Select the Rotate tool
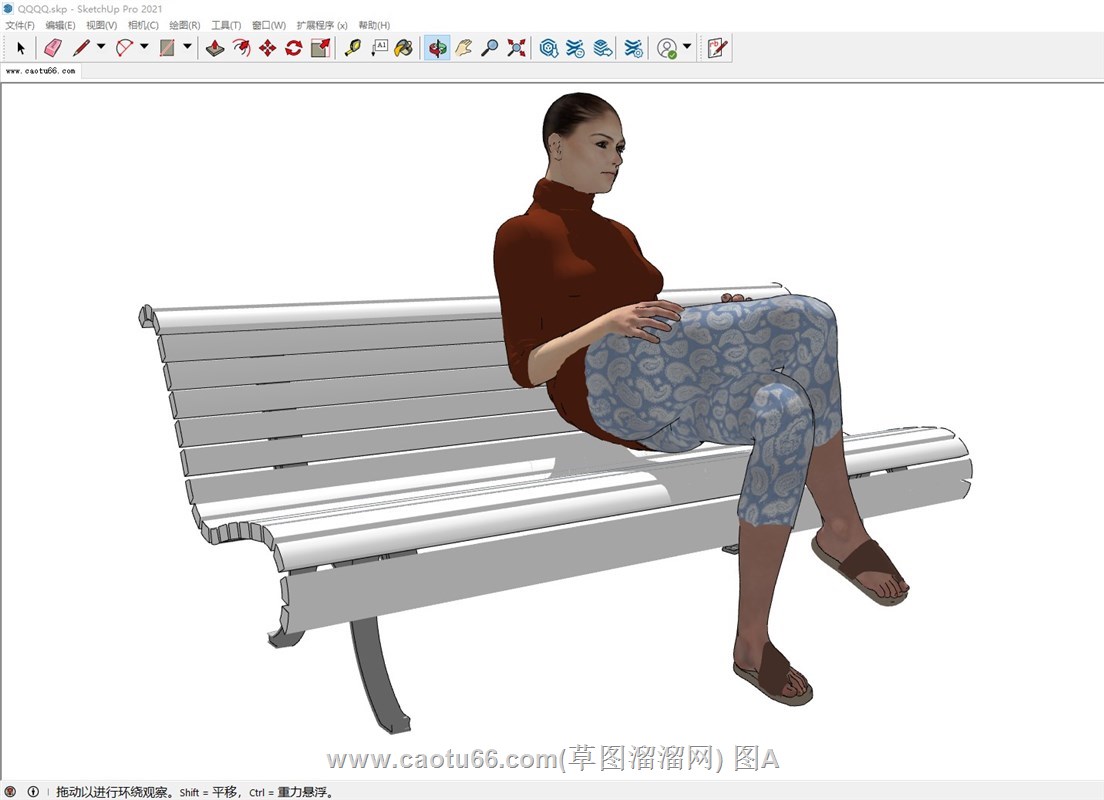The image size is (1104, 800). (293, 48)
